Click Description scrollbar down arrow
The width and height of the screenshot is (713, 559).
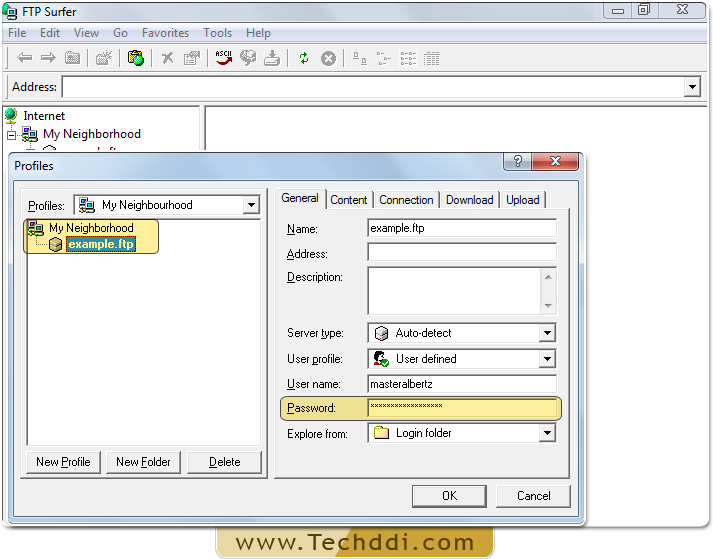(548, 306)
